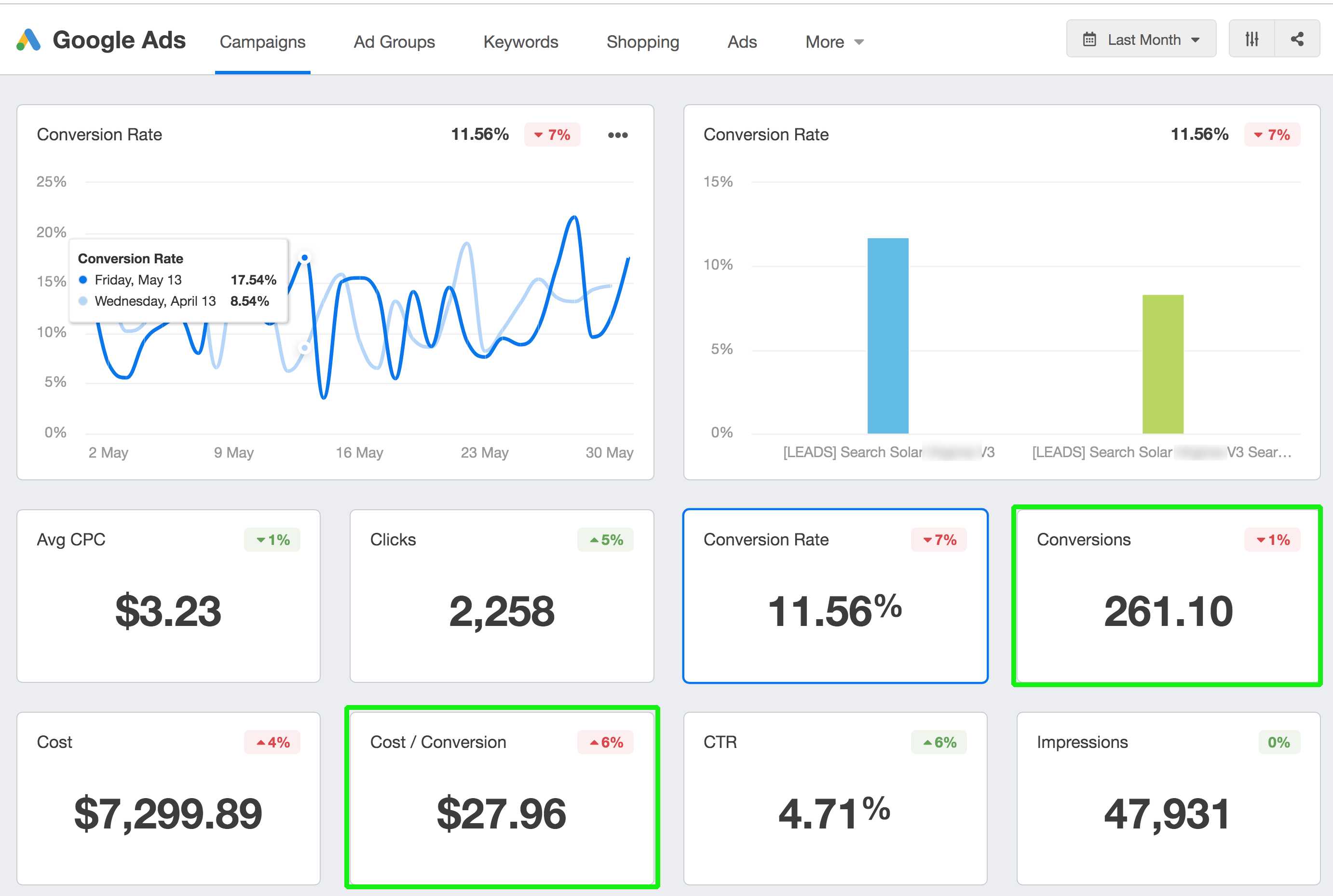1333x896 pixels.
Task: Click the green bar in Conversion Rate bar chart
Action: (x=1163, y=364)
